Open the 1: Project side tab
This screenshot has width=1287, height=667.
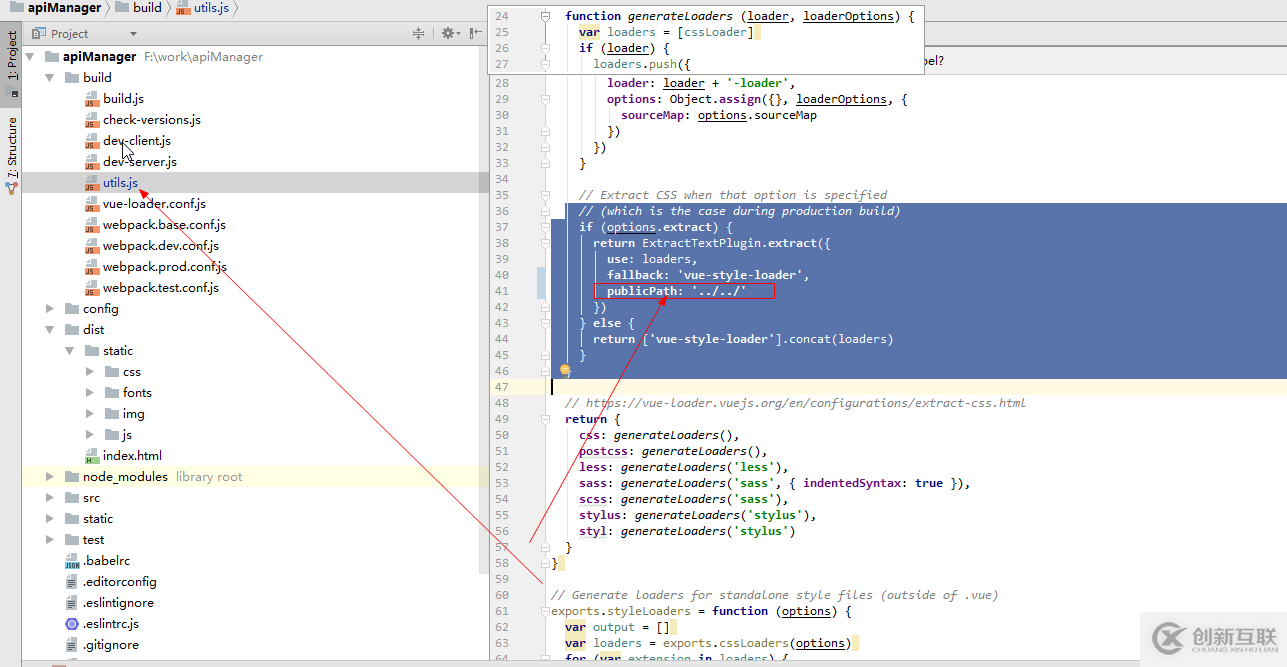[12, 55]
